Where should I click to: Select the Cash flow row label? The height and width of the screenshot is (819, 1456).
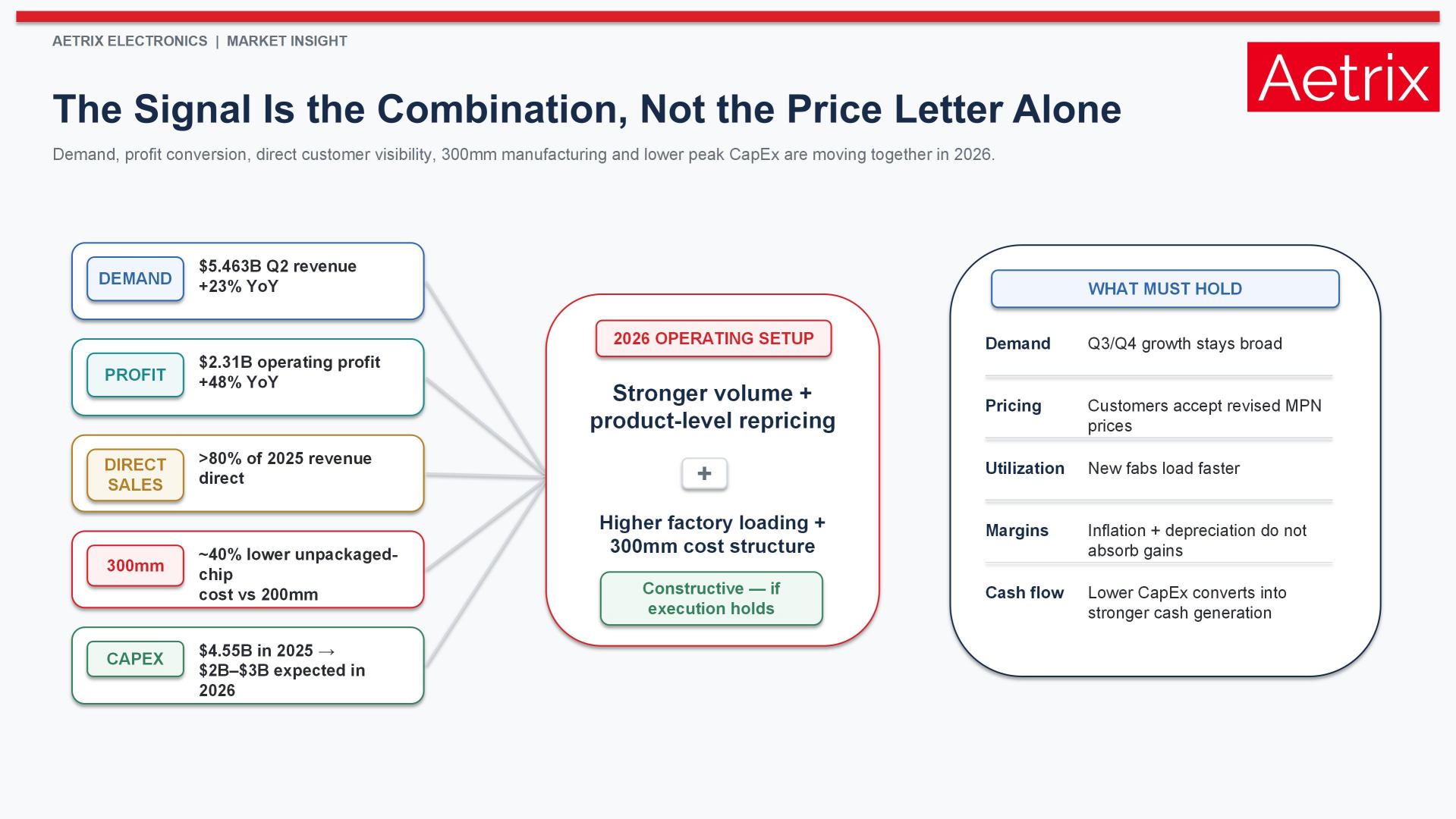coord(1024,593)
